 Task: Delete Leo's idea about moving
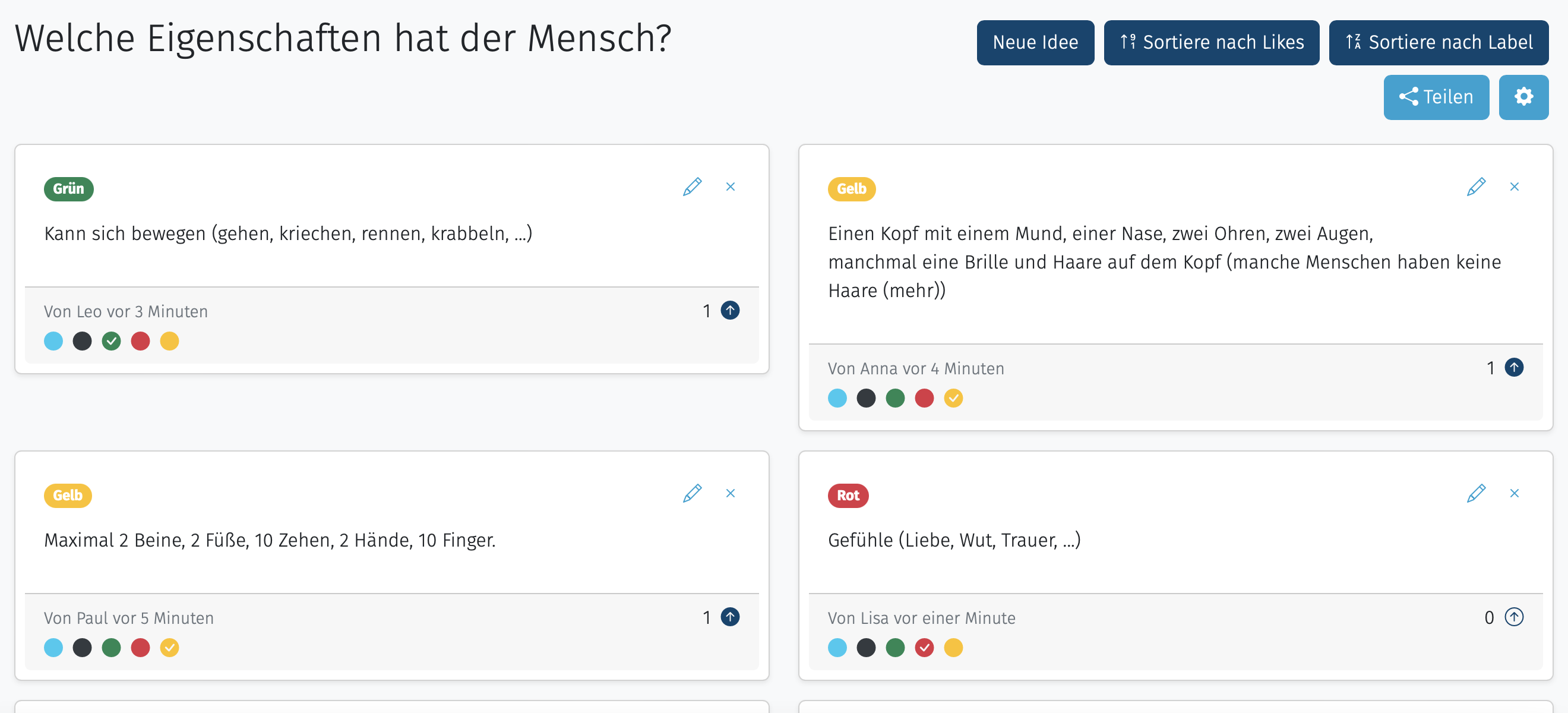coord(731,187)
